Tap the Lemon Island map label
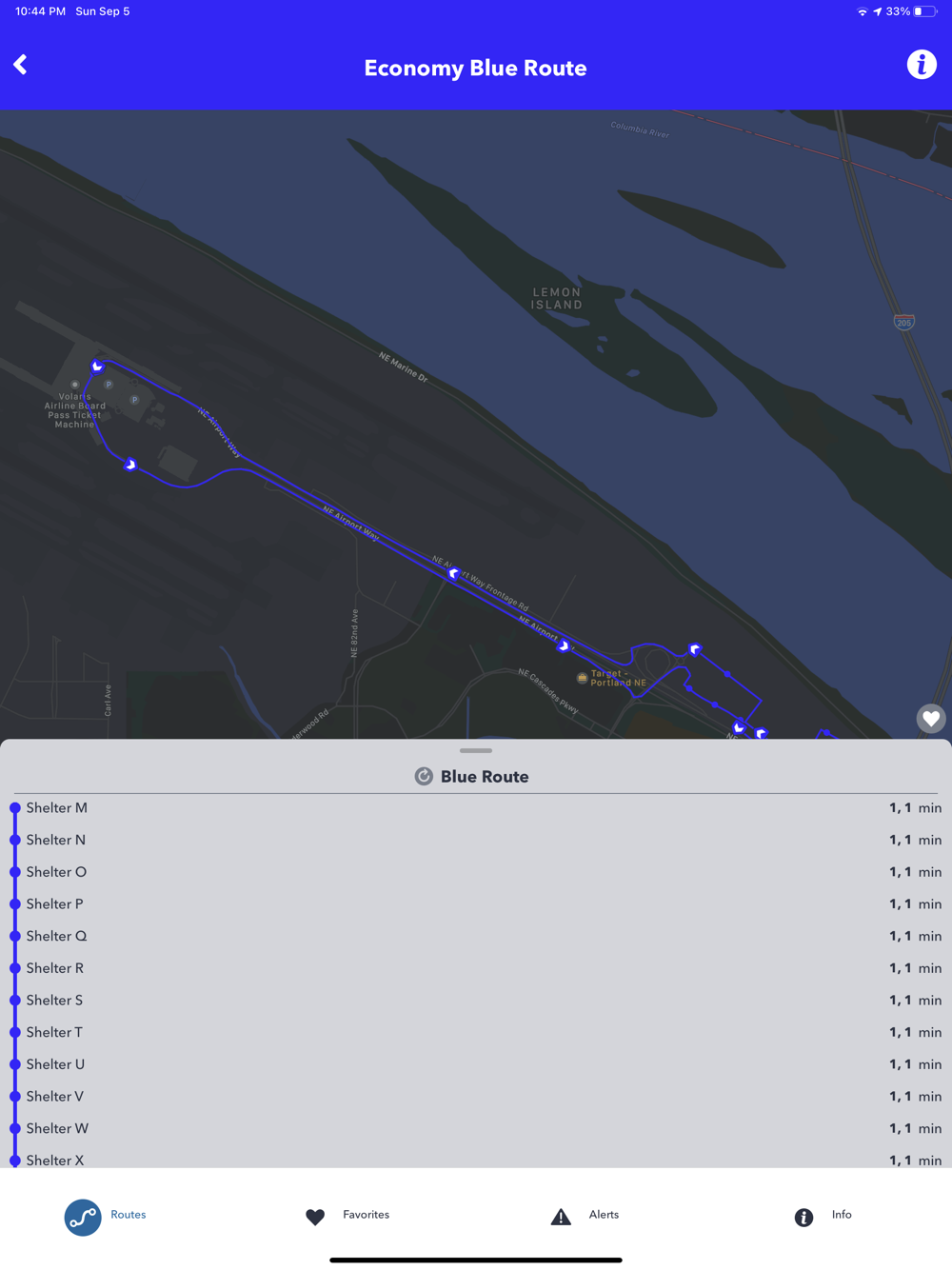This screenshot has height=1270, width=952. (556, 299)
